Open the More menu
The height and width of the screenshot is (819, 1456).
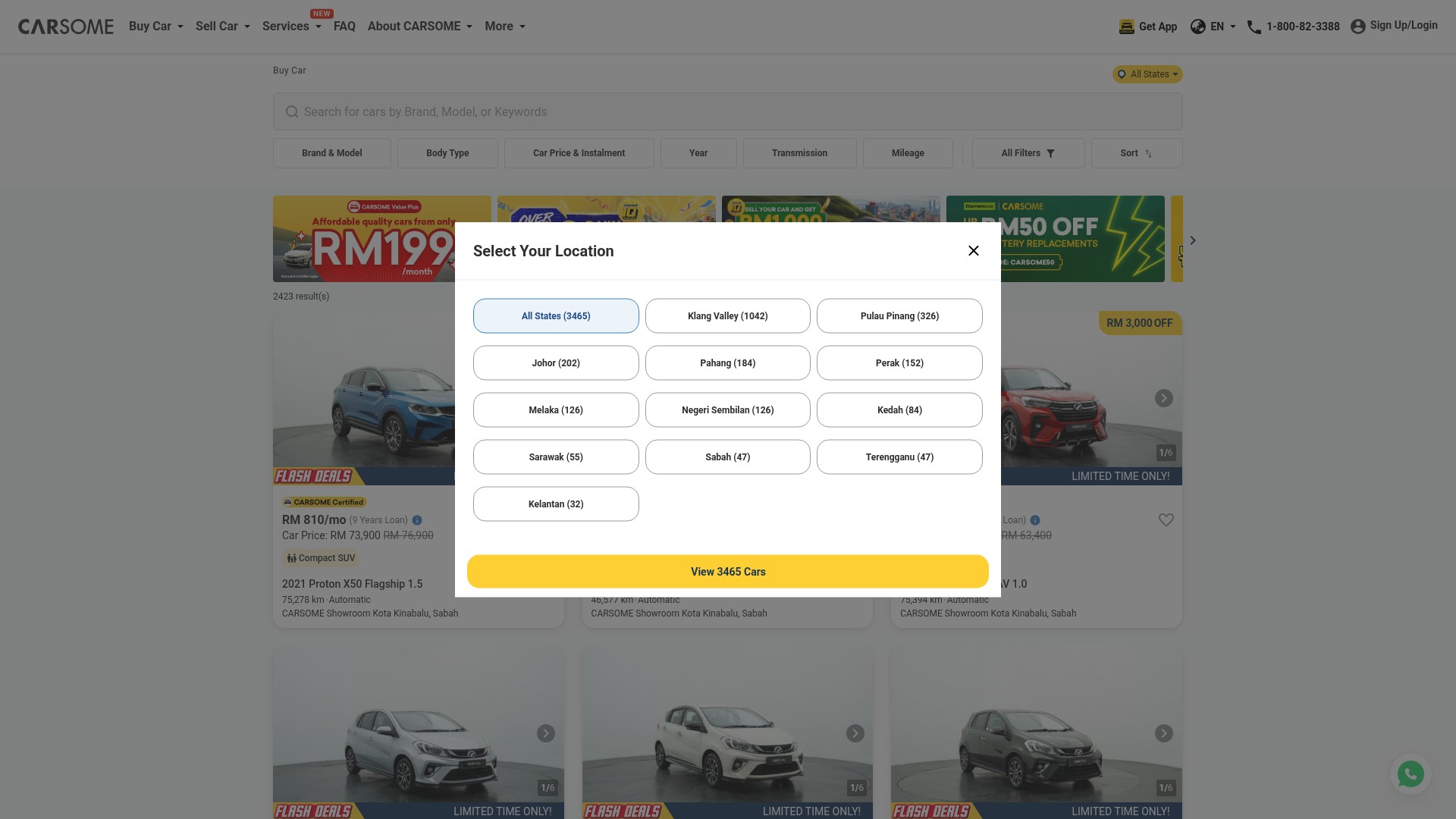[505, 26]
